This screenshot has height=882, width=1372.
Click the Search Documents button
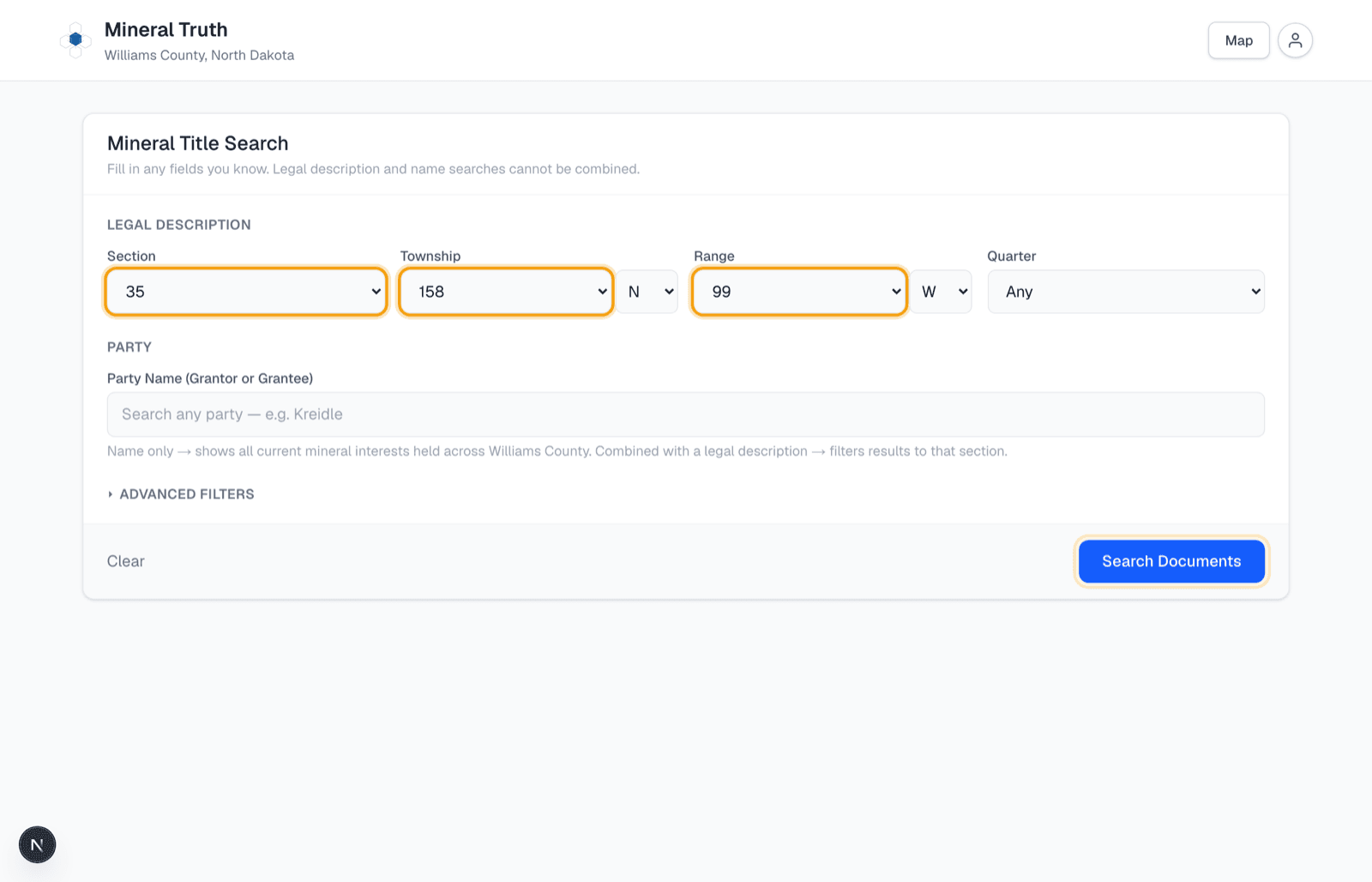pos(1171,561)
